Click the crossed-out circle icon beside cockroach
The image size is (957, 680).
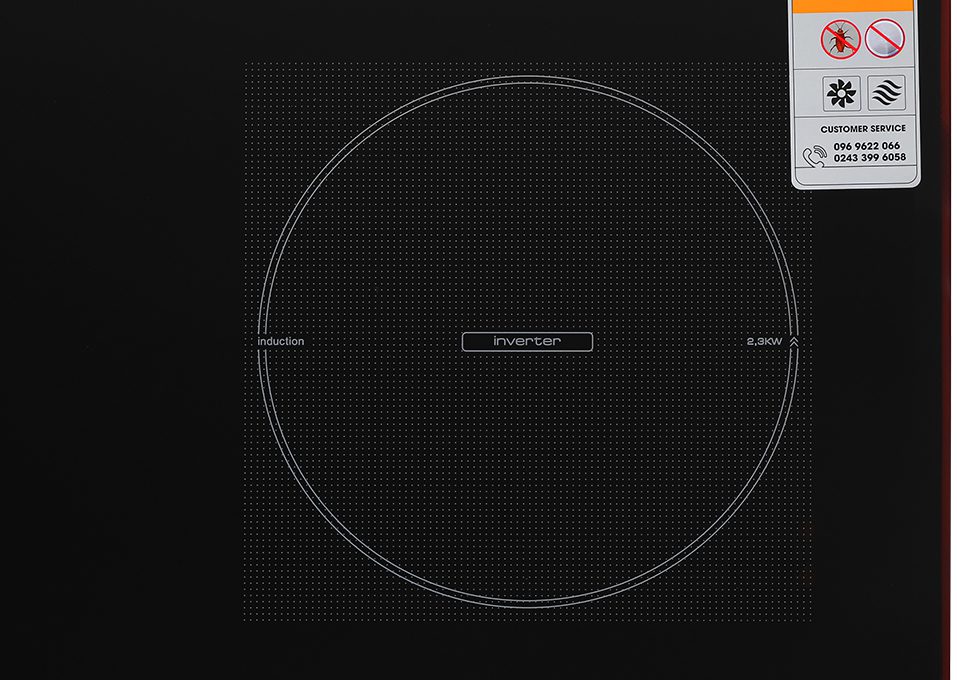(884, 38)
